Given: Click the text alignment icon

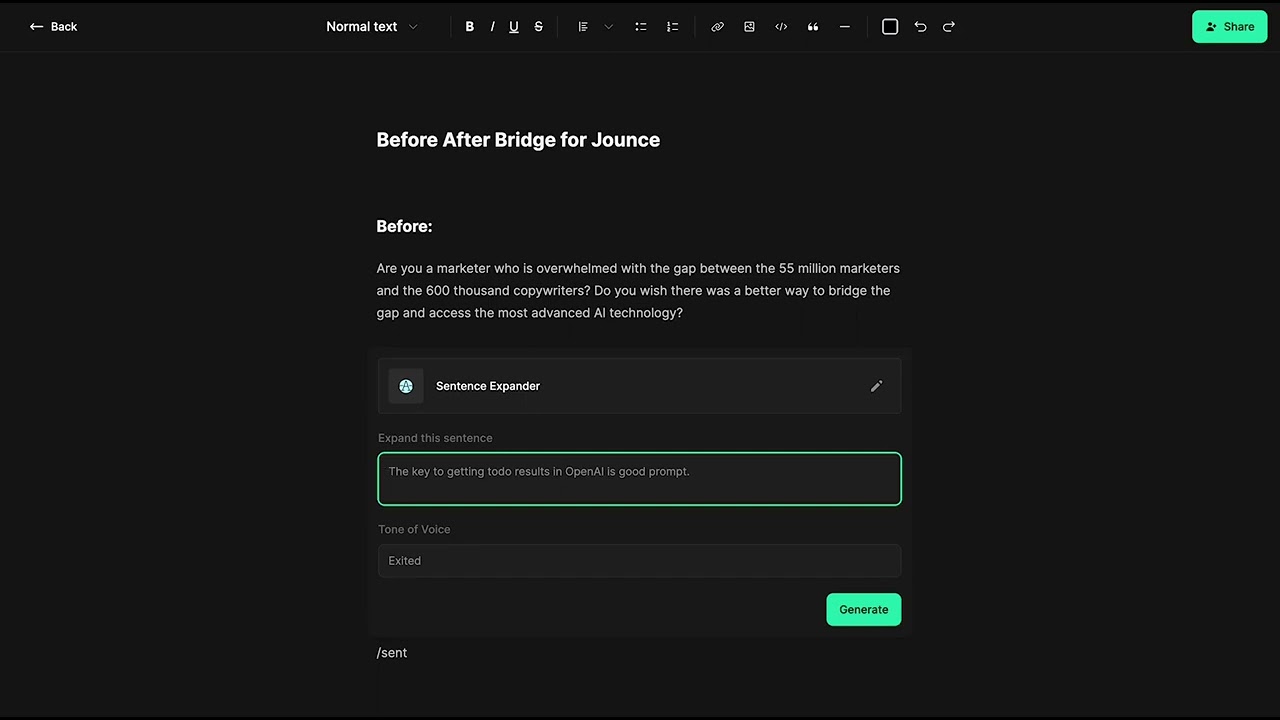Looking at the screenshot, I should pos(583,27).
